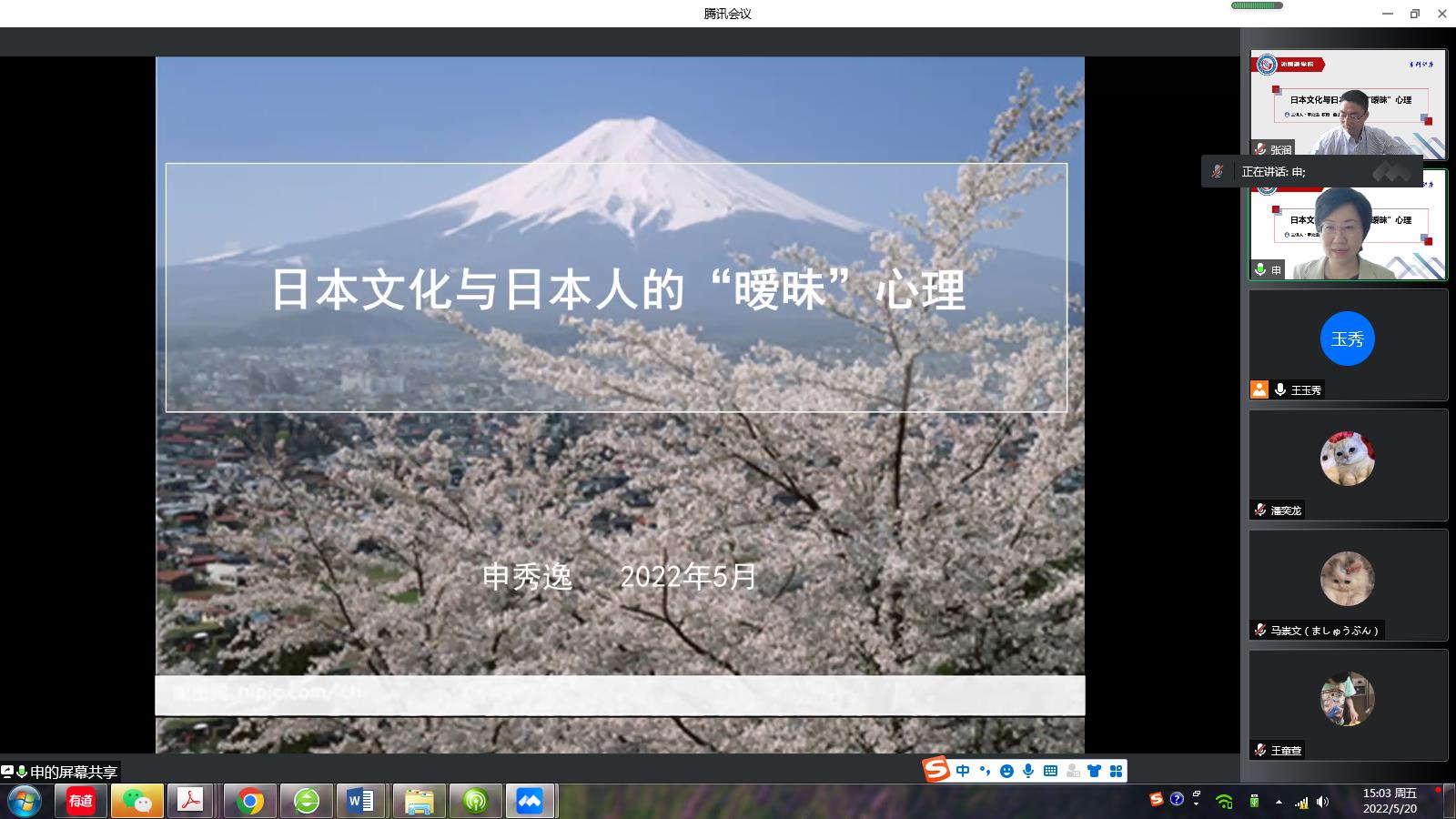Open the Sogou toolbox grid
The height and width of the screenshot is (819, 1456).
pos(1116,771)
